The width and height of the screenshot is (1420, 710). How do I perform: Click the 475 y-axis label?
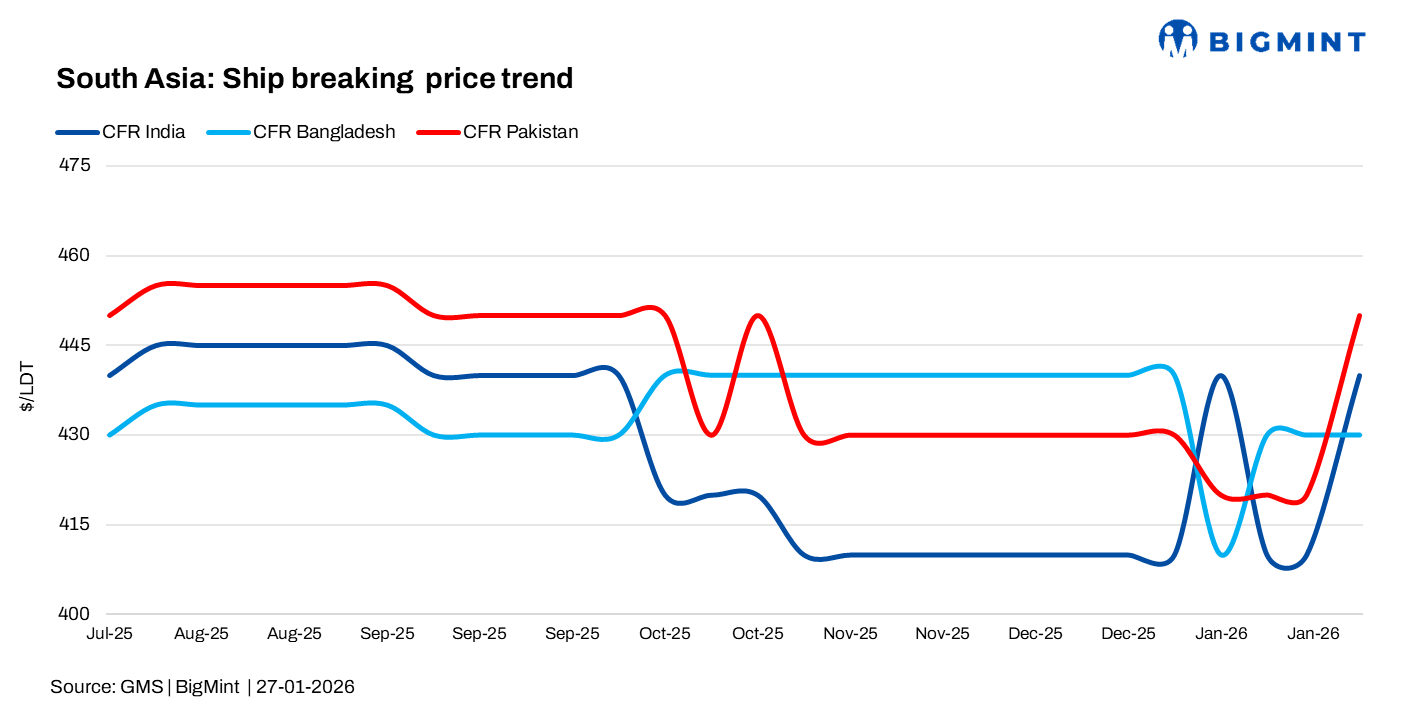coord(75,165)
